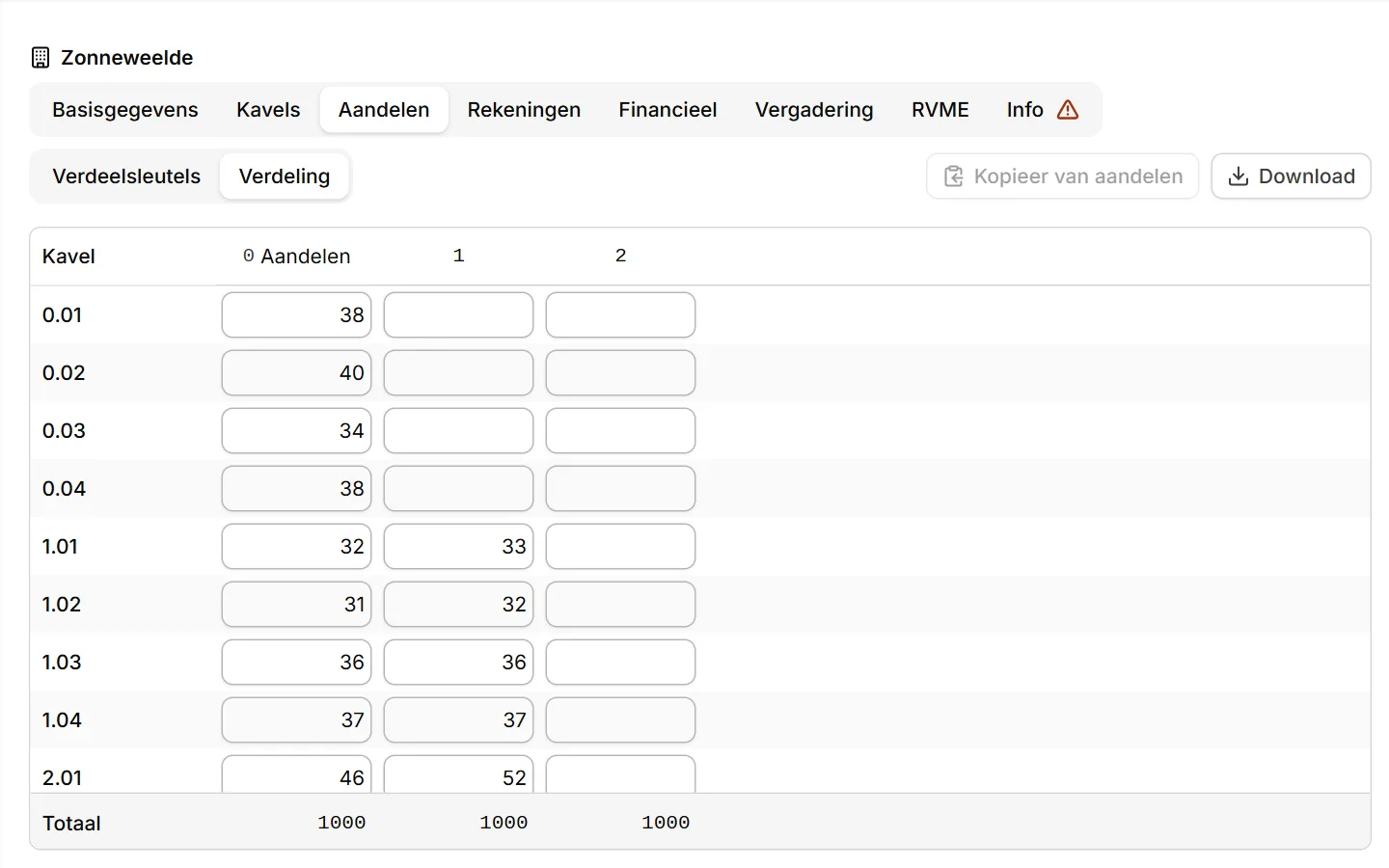This screenshot has height=868, width=1389.
Task: Switch to Verdeelsleutels sub-tab
Action: pyautogui.click(x=126, y=176)
